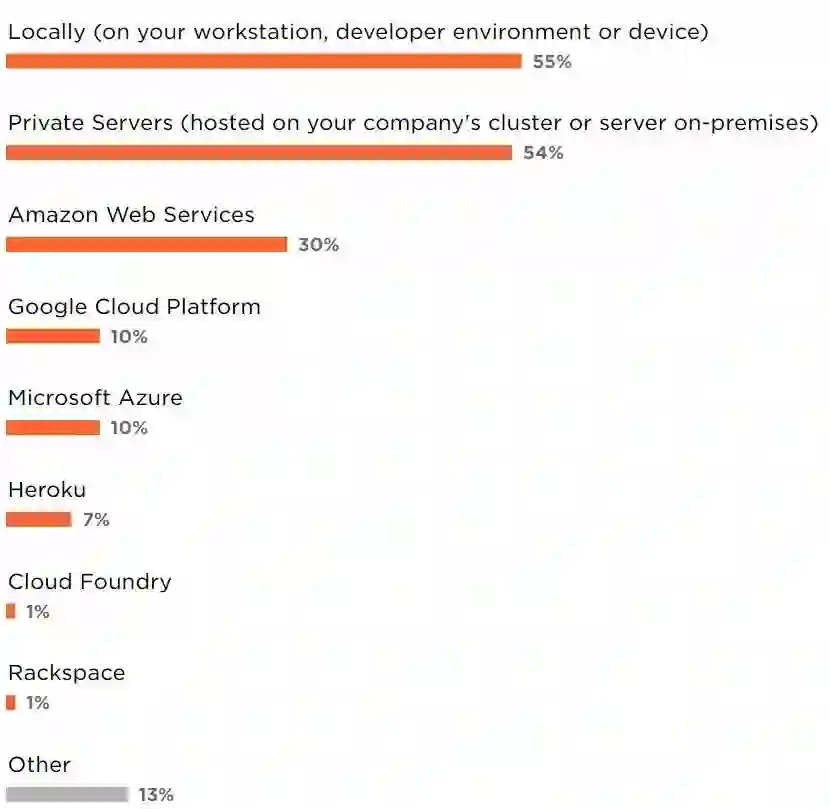
Task: Click the 'Rackspace' label
Action: [67, 673]
